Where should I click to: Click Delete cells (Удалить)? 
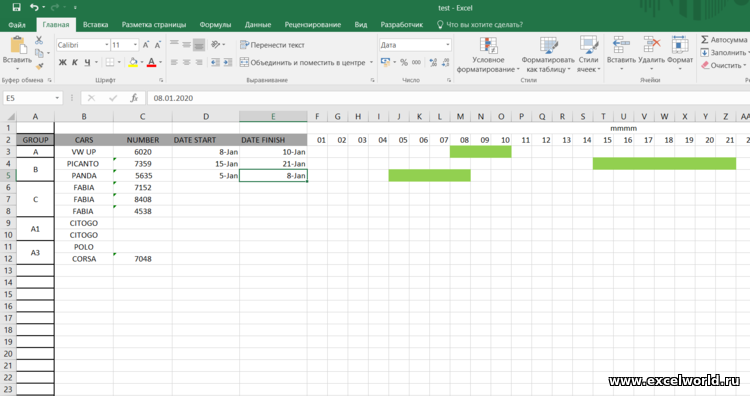(651, 53)
